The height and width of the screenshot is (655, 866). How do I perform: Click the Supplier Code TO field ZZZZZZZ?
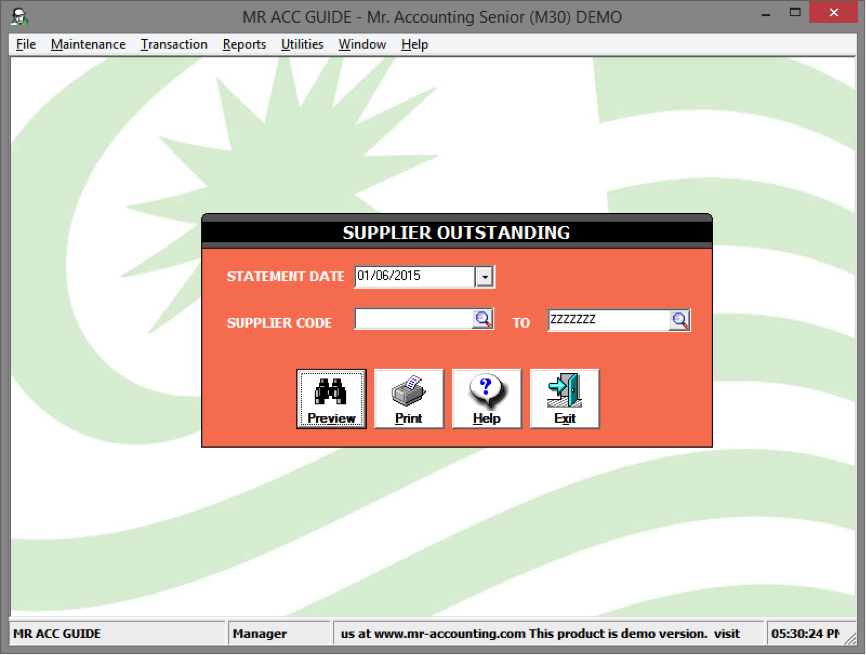(x=608, y=320)
